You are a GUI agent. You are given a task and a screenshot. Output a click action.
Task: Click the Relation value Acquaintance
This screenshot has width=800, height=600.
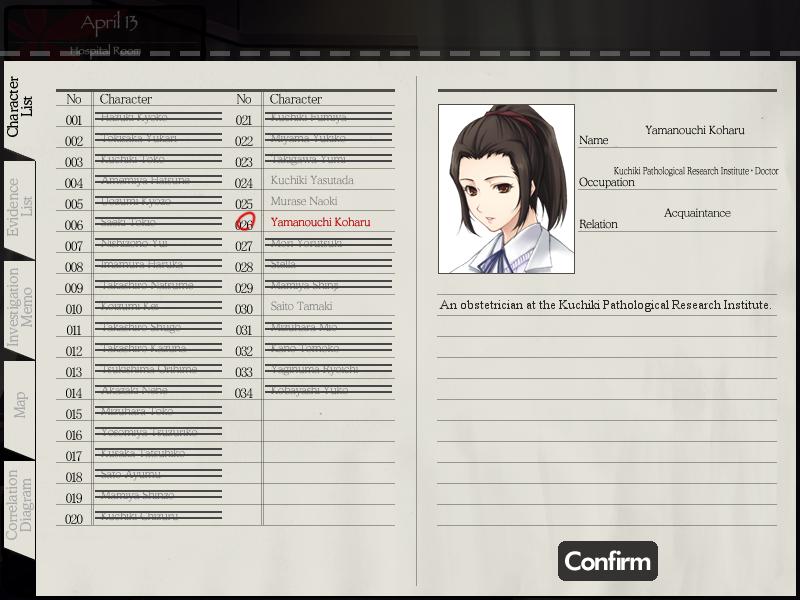(x=697, y=213)
